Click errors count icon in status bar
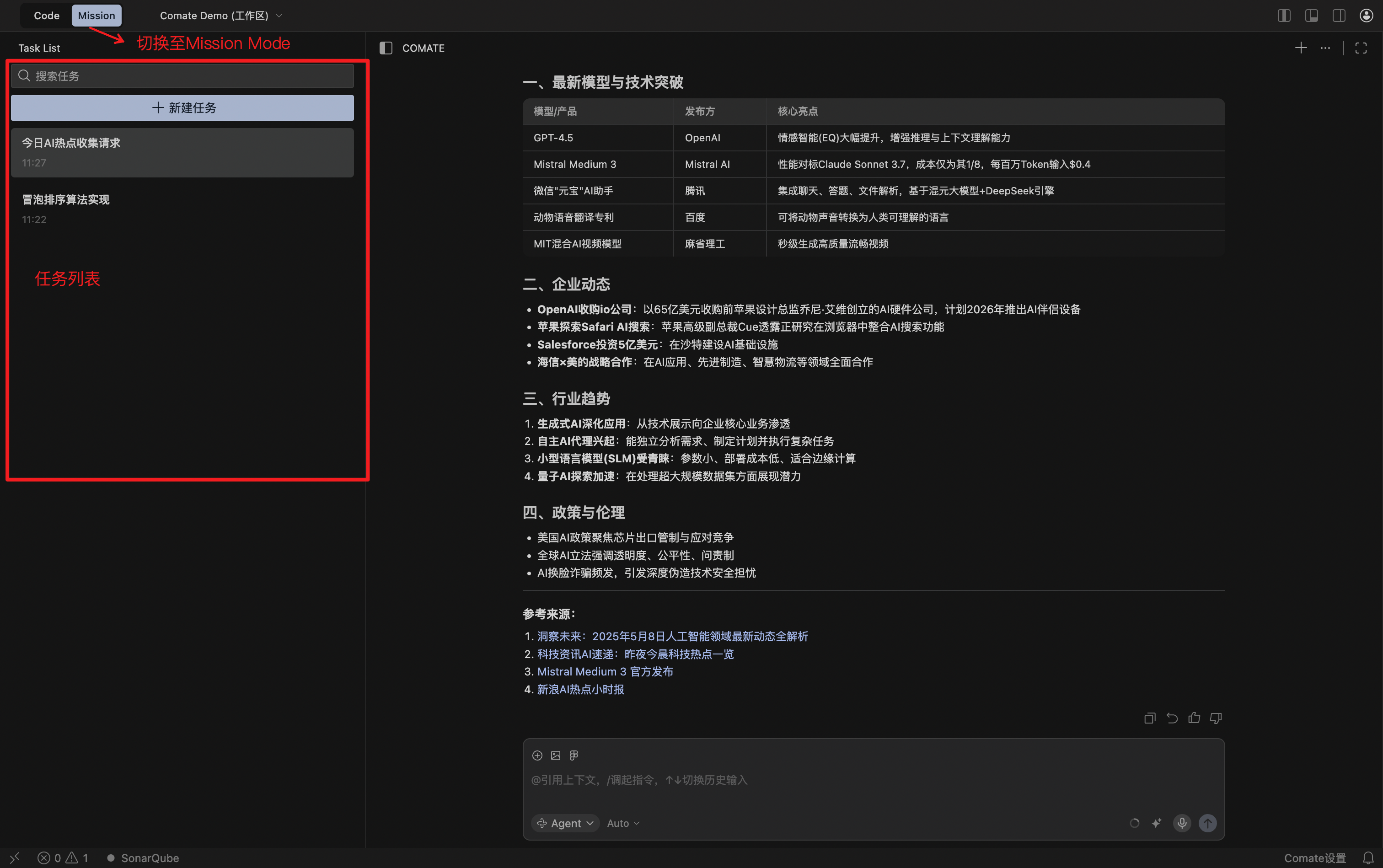Viewport: 1383px width, 868px height. [x=49, y=858]
